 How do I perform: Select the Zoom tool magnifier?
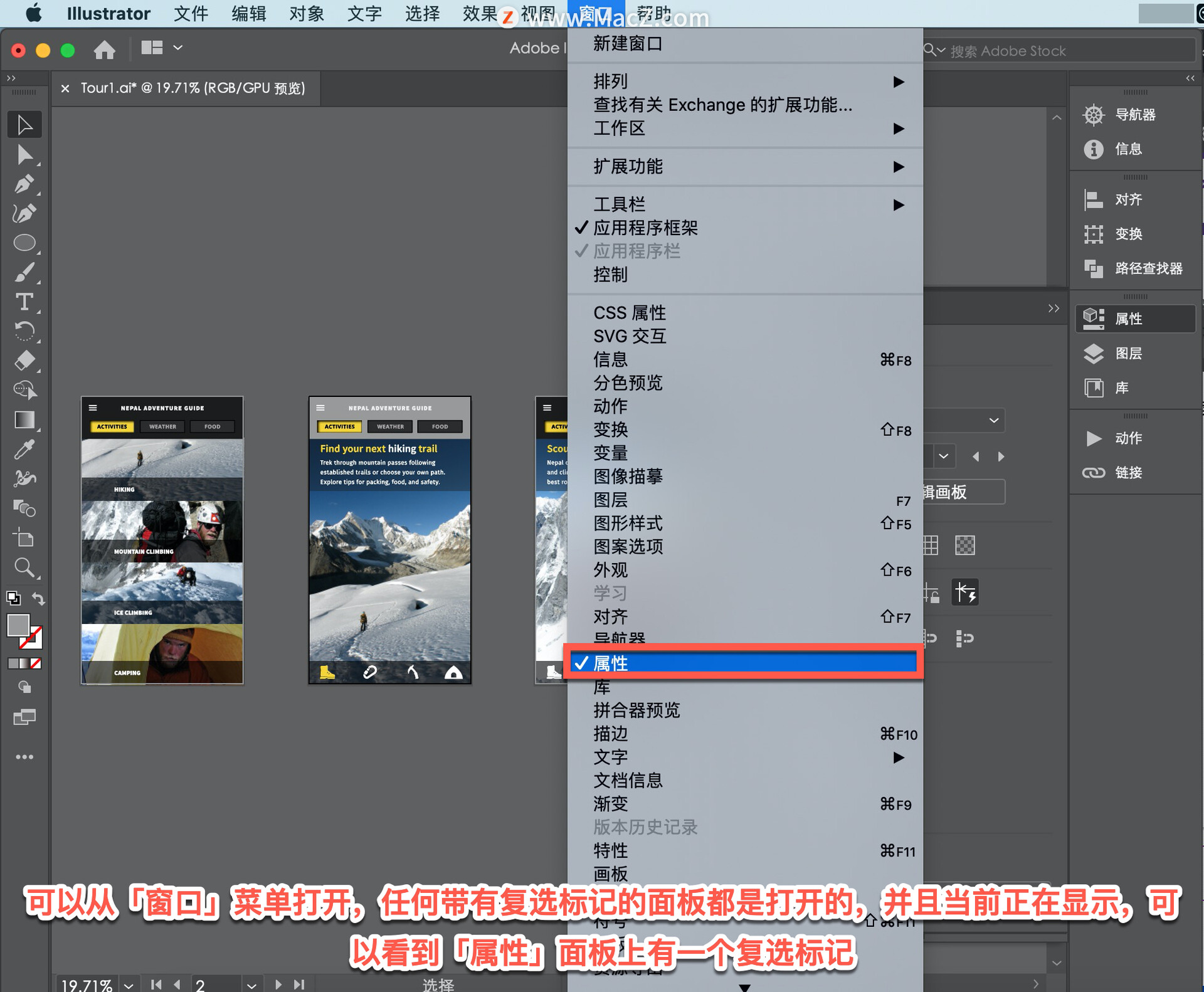tap(24, 567)
